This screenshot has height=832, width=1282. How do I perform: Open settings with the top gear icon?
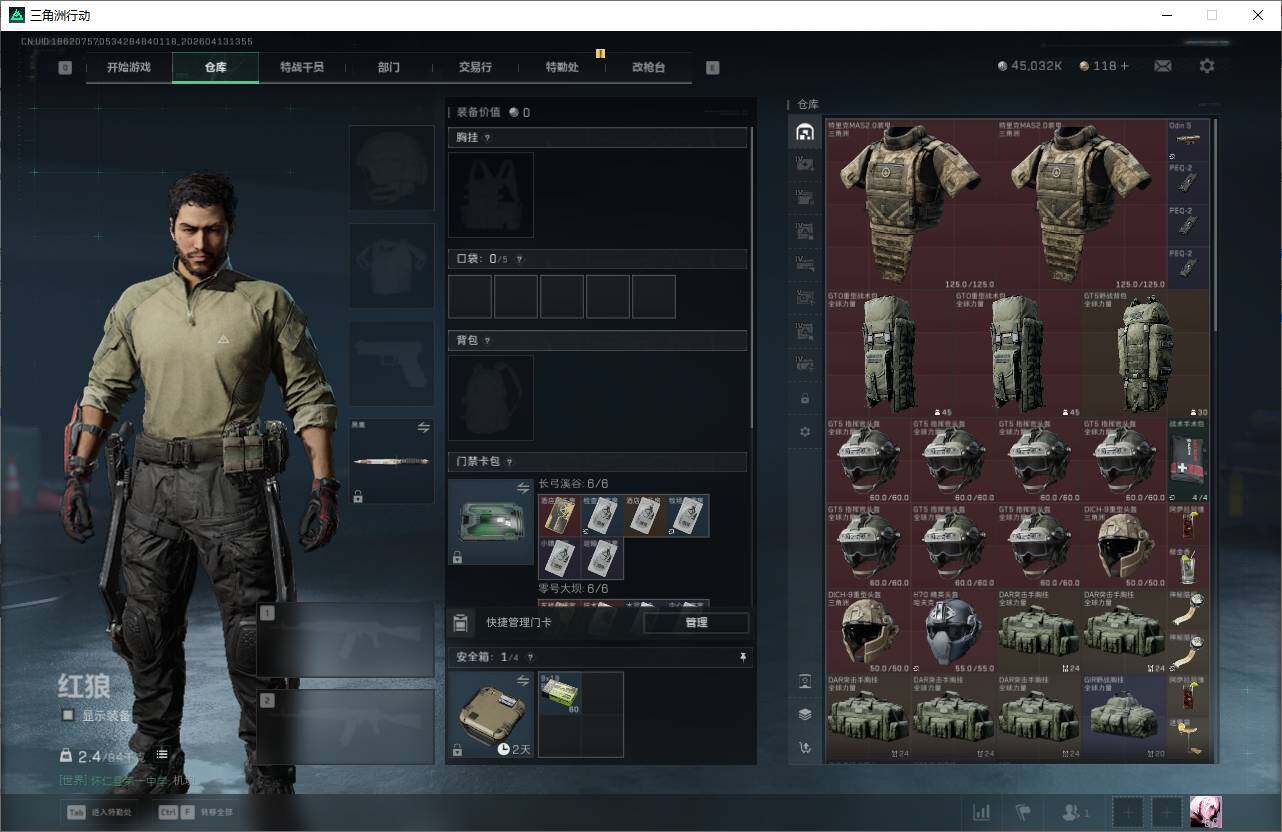tap(1207, 66)
